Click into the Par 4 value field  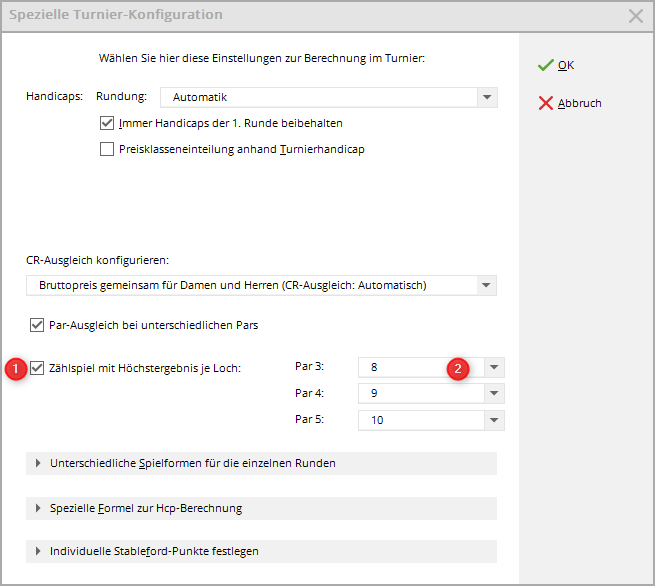pyautogui.click(x=420, y=394)
